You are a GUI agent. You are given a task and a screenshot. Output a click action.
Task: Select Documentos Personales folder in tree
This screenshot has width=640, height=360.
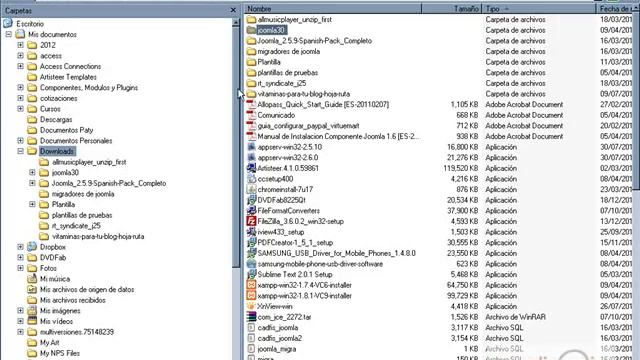click(x=76, y=140)
